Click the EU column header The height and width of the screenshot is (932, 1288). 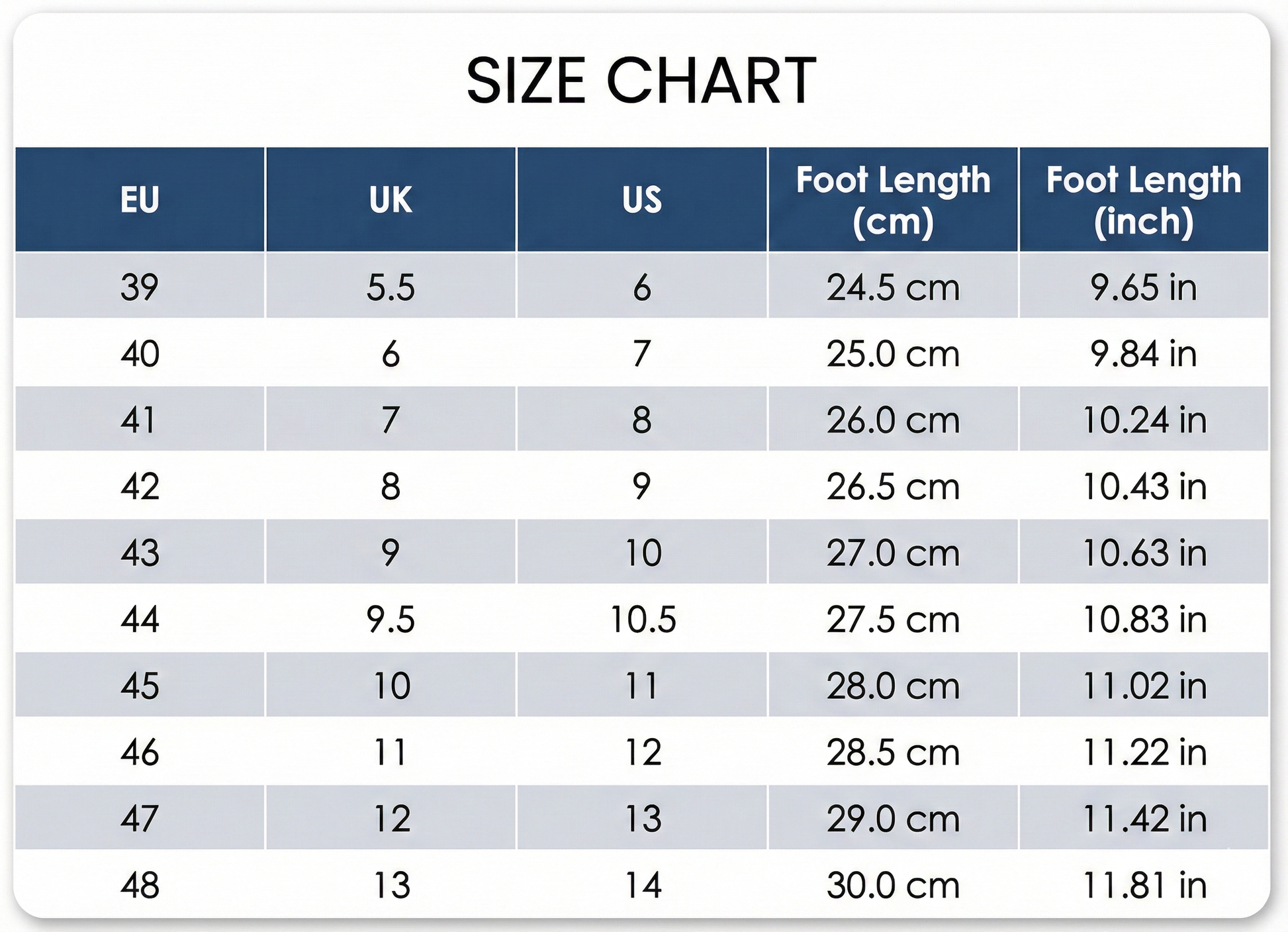140,199
